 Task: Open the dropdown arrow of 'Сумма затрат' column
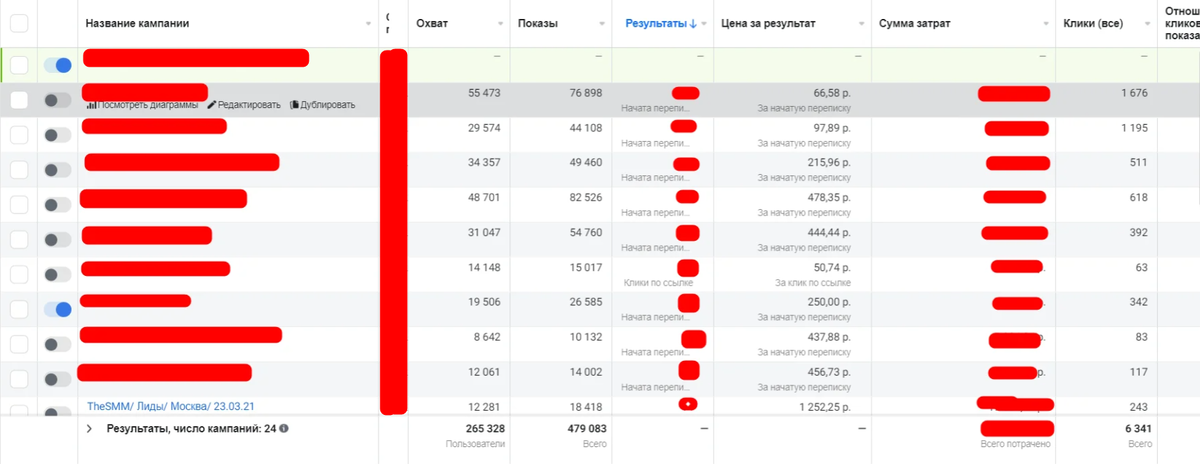[x=1045, y=23]
